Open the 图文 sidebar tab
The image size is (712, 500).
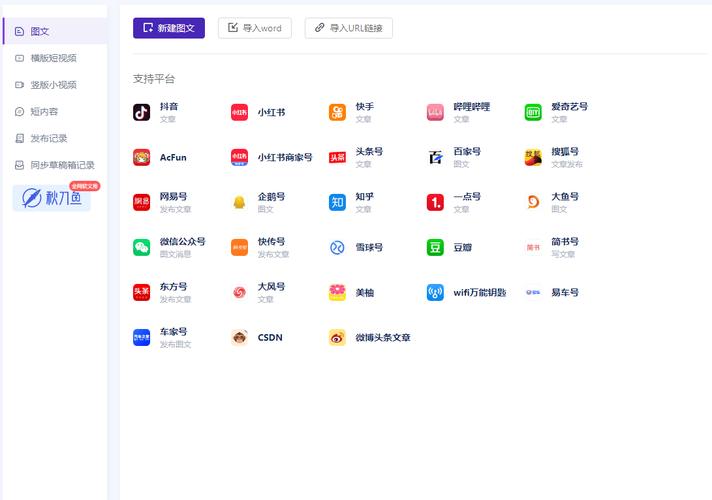55,31
